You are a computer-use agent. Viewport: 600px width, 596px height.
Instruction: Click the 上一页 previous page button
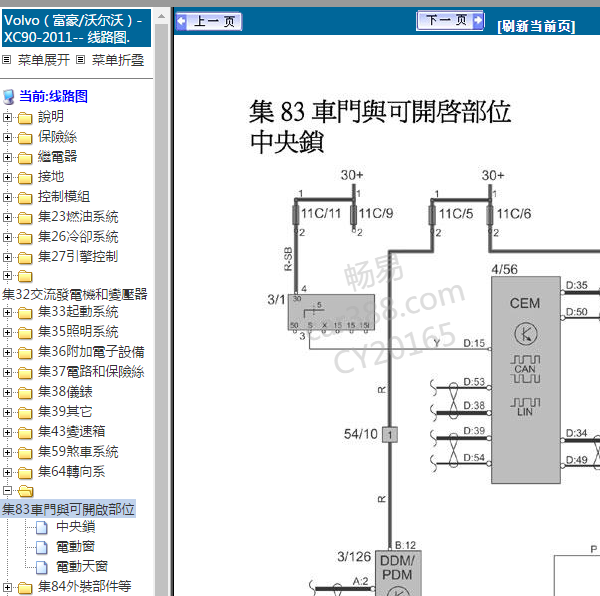[x=208, y=21]
